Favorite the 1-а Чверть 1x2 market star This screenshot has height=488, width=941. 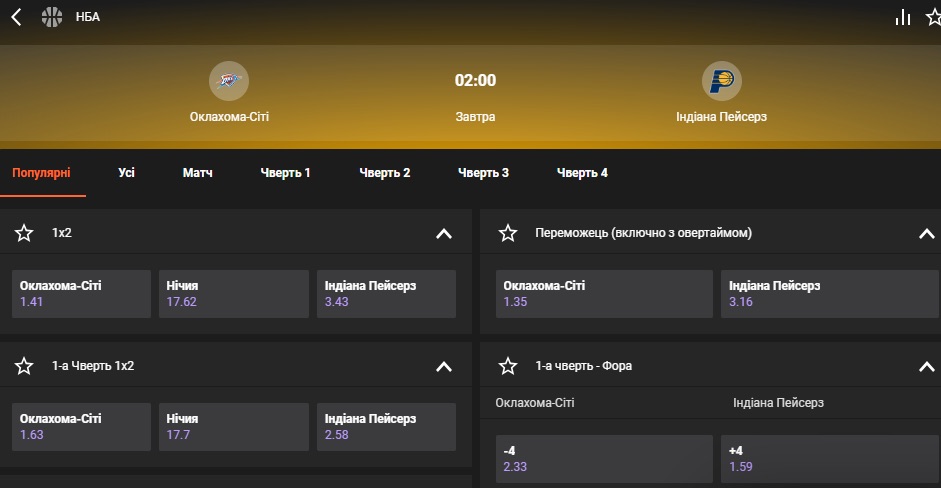point(24,366)
